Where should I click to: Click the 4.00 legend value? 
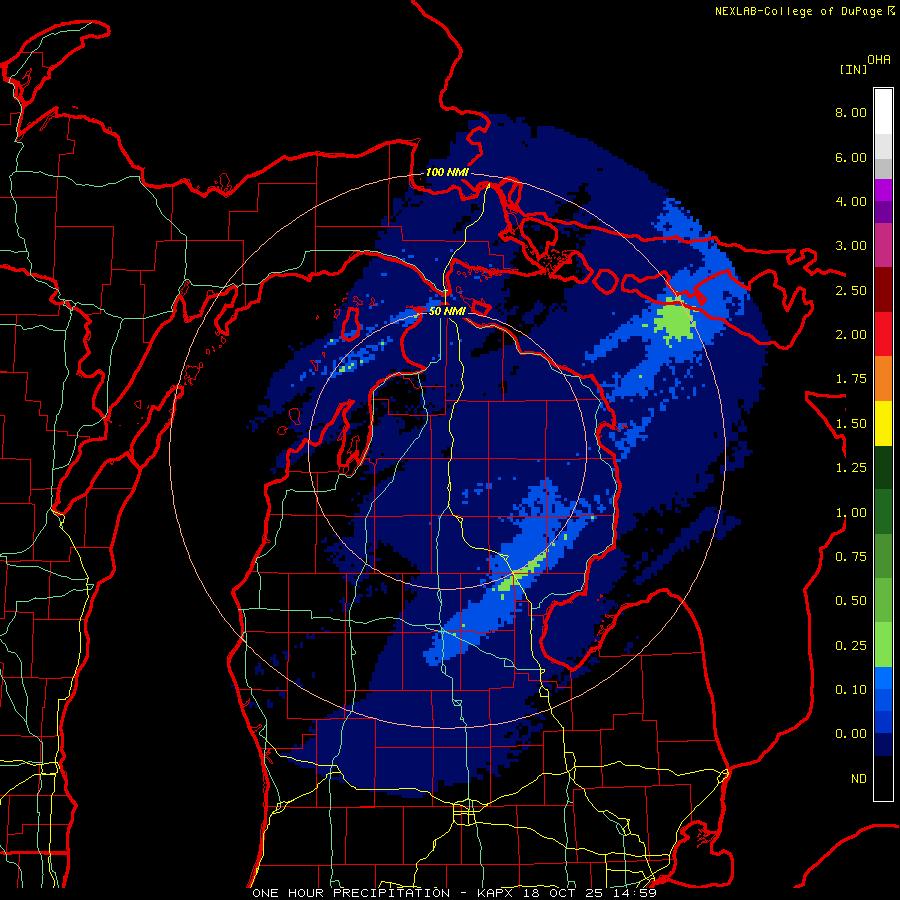point(851,201)
